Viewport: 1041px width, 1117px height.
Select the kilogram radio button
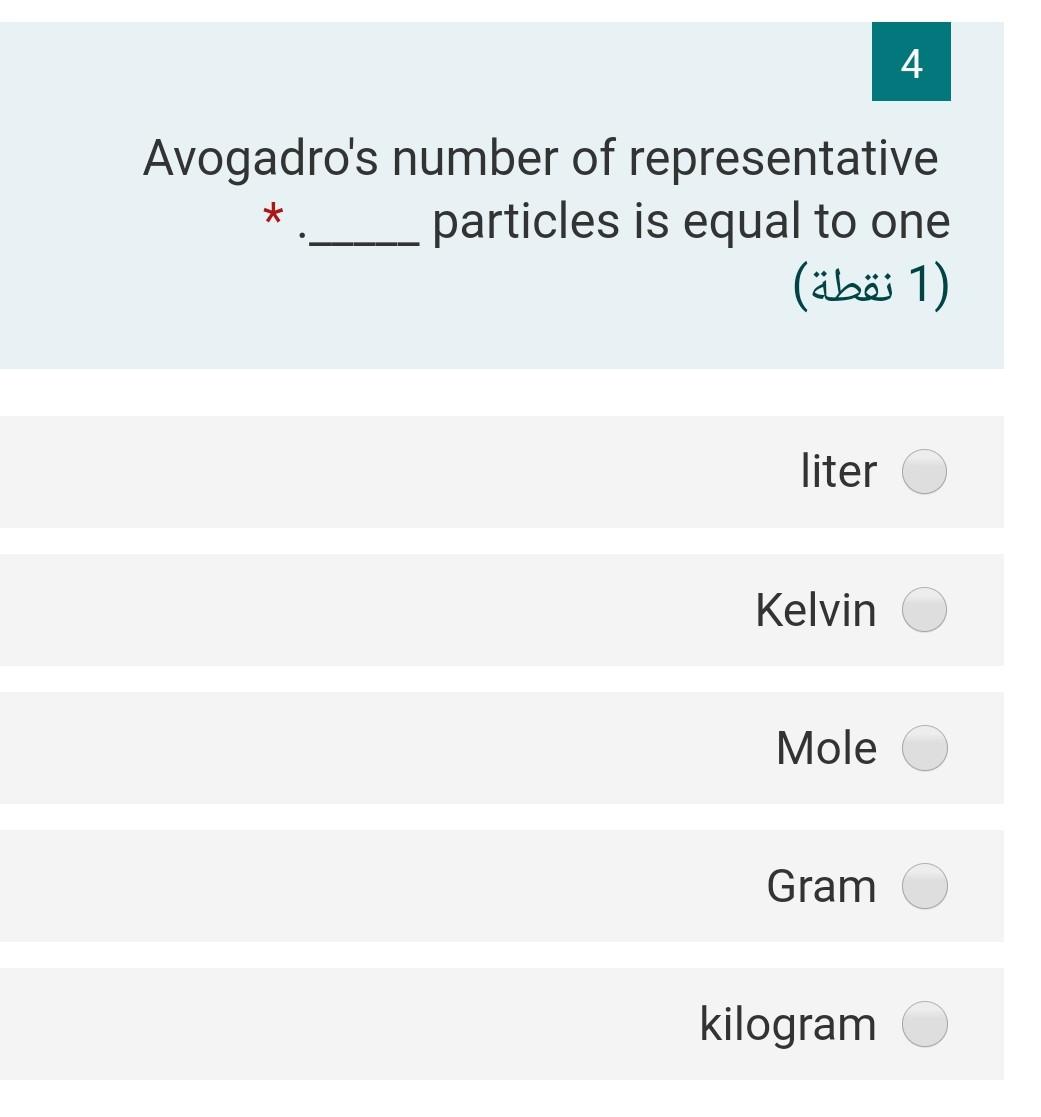click(x=923, y=1023)
